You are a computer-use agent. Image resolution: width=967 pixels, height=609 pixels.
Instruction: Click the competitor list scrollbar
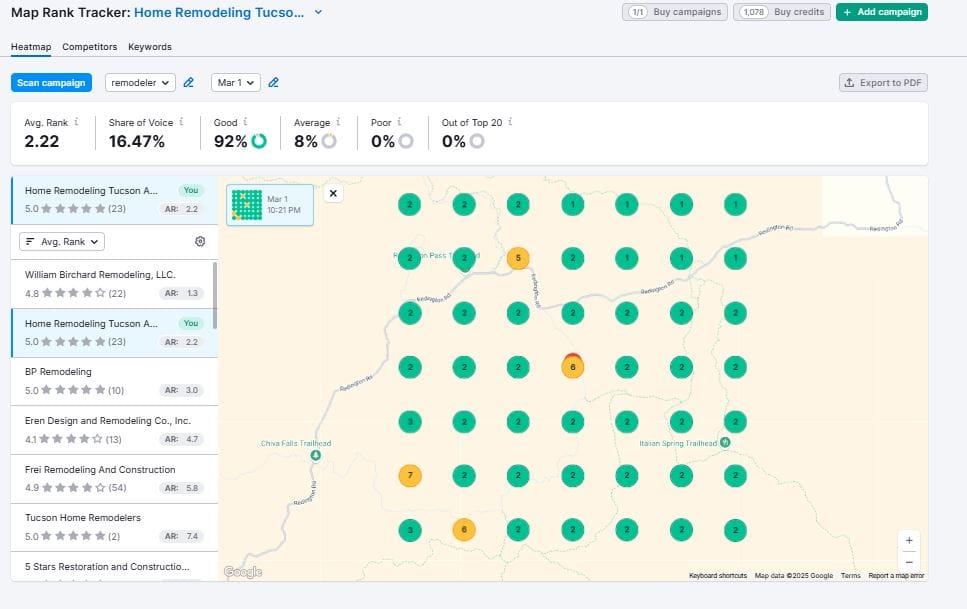click(215, 295)
